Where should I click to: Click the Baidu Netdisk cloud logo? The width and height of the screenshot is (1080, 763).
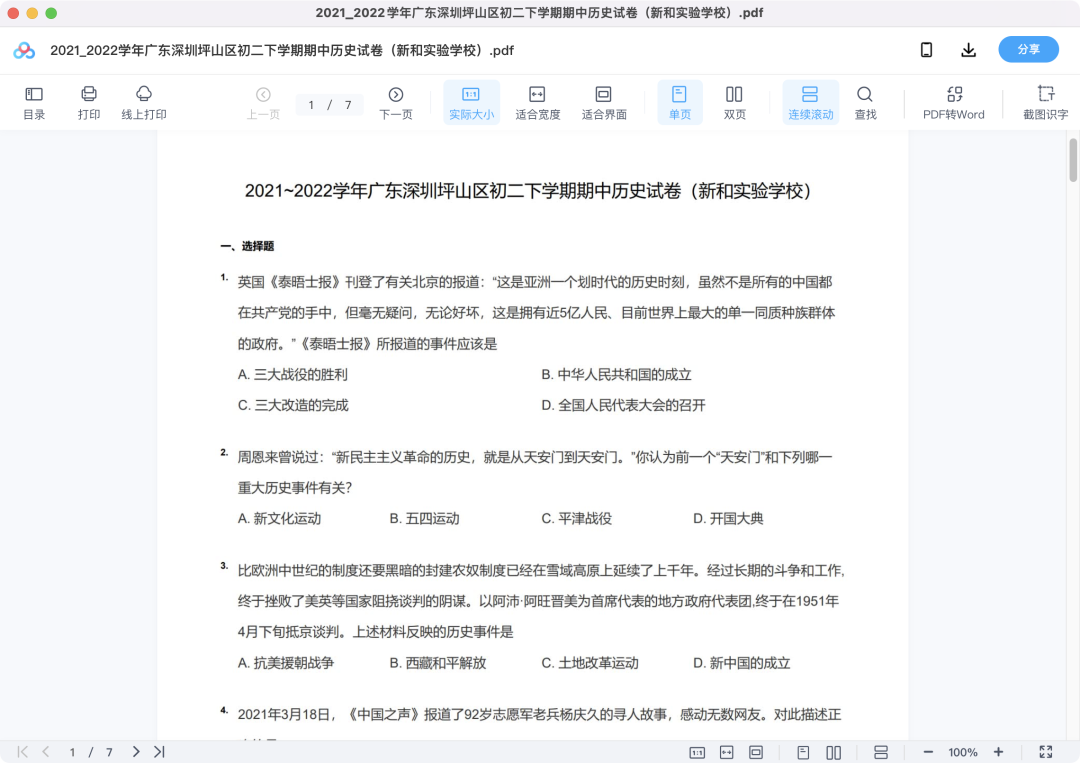point(24,50)
